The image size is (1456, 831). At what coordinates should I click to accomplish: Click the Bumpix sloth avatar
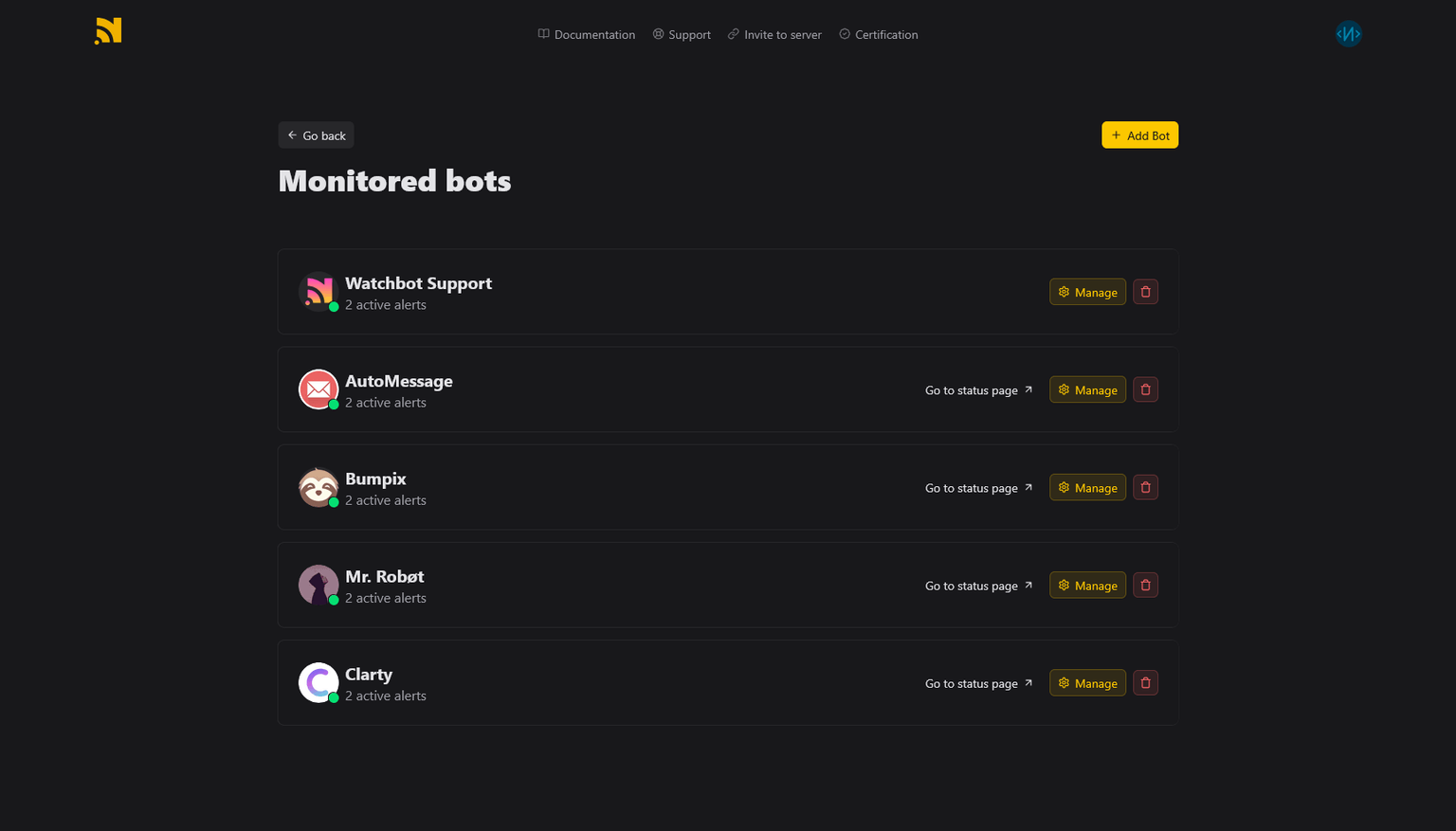pyautogui.click(x=318, y=487)
